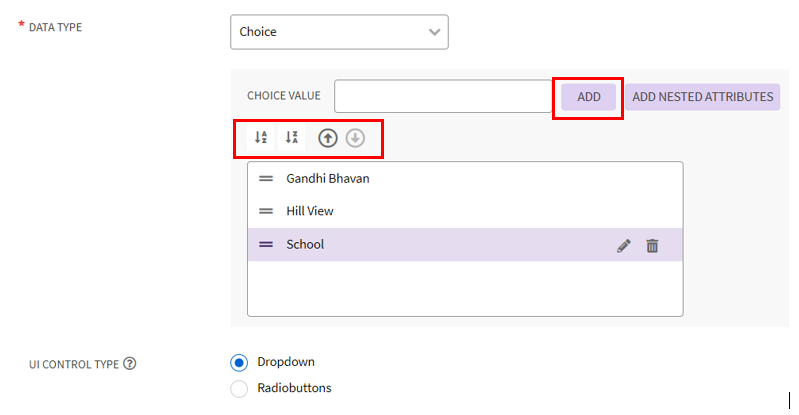Screen dimensions: 799x415
Task: Click the drag handle beside School
Action: tap(266, 244)
